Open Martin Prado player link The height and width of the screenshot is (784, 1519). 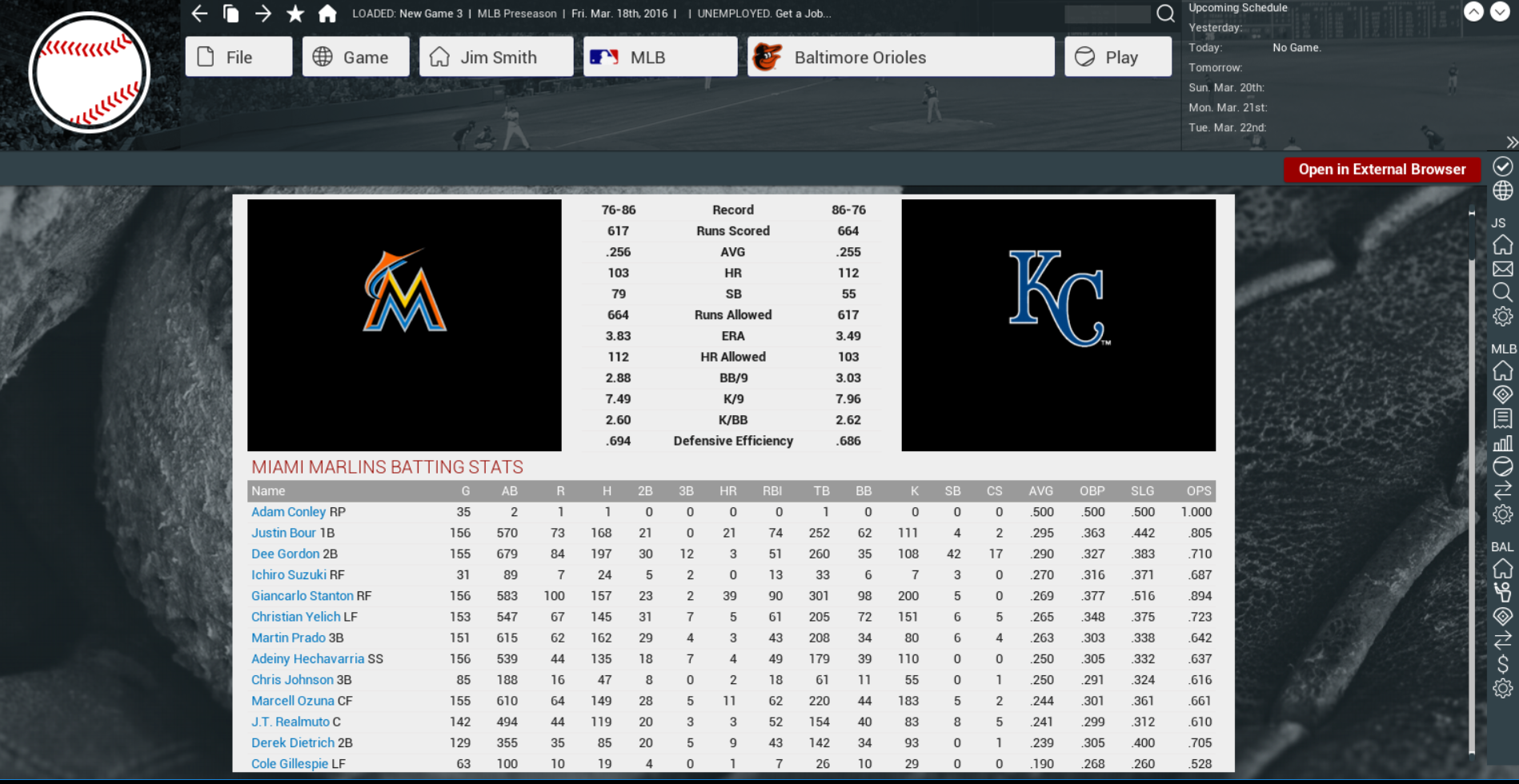pyautogui.click(x=288, y=638)
